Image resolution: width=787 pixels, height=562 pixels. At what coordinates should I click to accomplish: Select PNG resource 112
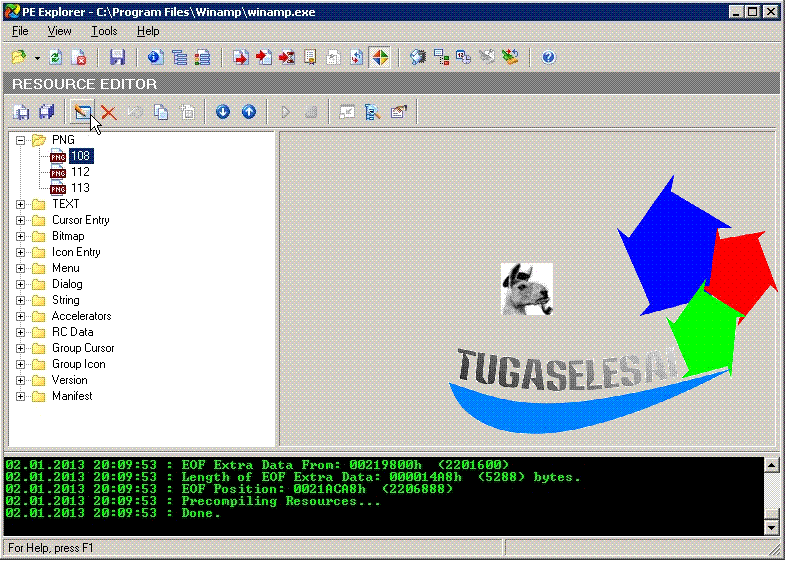pyautogui.click(x=80, y=172)
